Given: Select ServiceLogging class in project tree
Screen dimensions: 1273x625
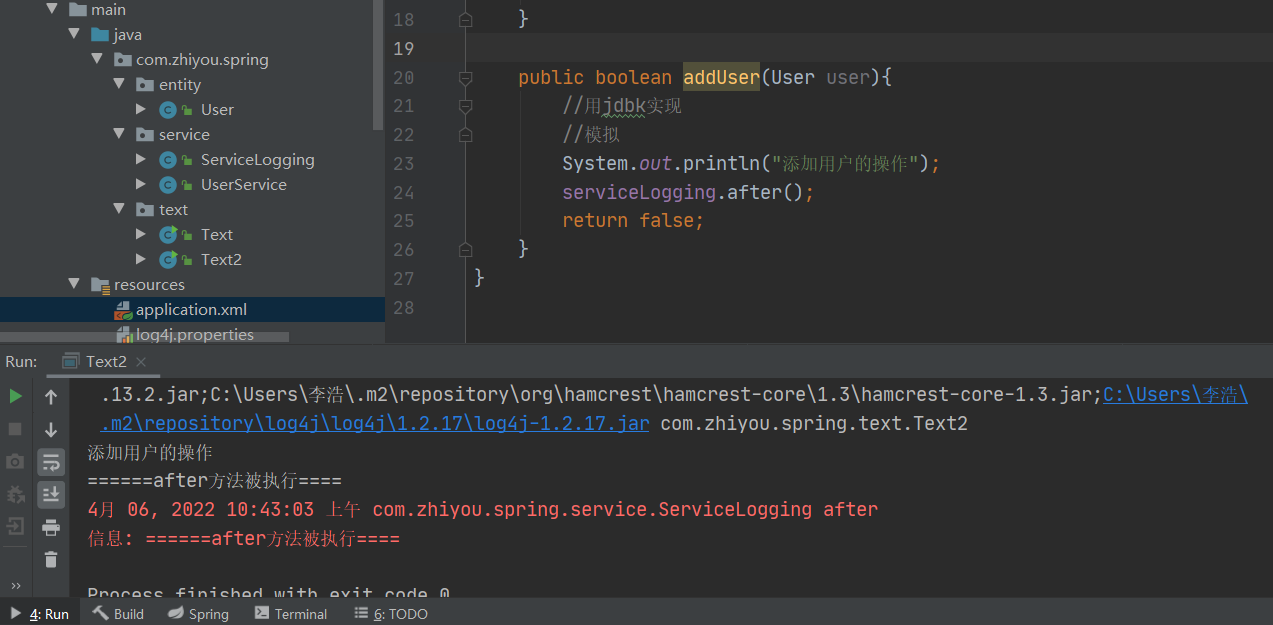Looking at the screenshot, I should pos(257,159).
